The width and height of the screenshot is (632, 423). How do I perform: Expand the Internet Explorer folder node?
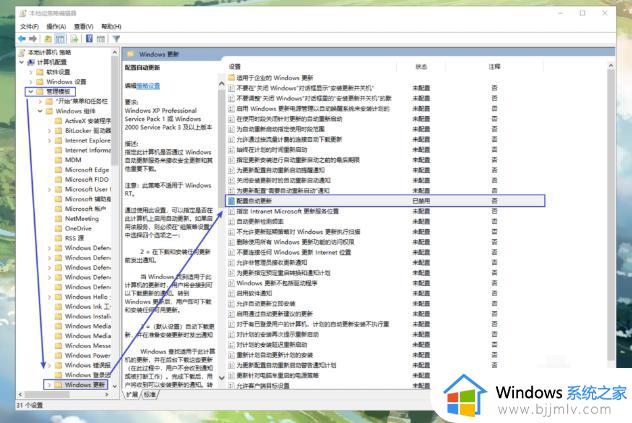[x=50, y=140]
